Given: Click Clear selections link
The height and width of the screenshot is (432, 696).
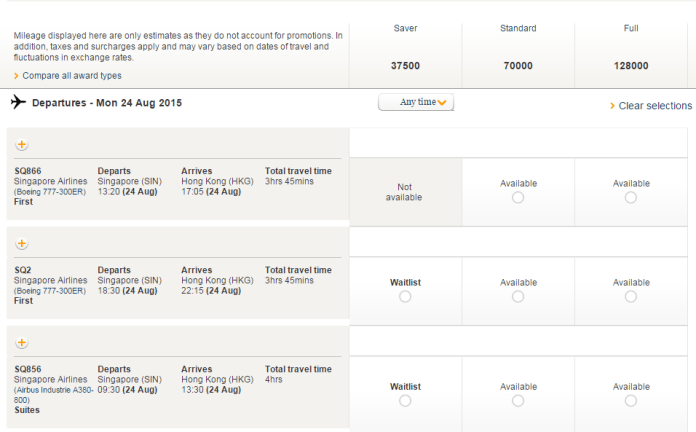Looking at the screenshot, I should point(655,106).
